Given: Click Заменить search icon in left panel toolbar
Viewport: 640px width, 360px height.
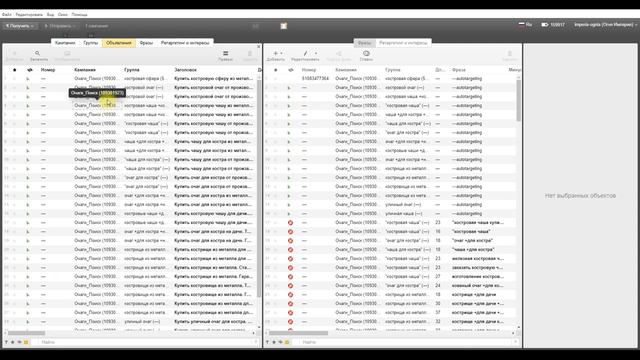Looking at the screenshot, I should pyautogui.click(x=38, y=53).
